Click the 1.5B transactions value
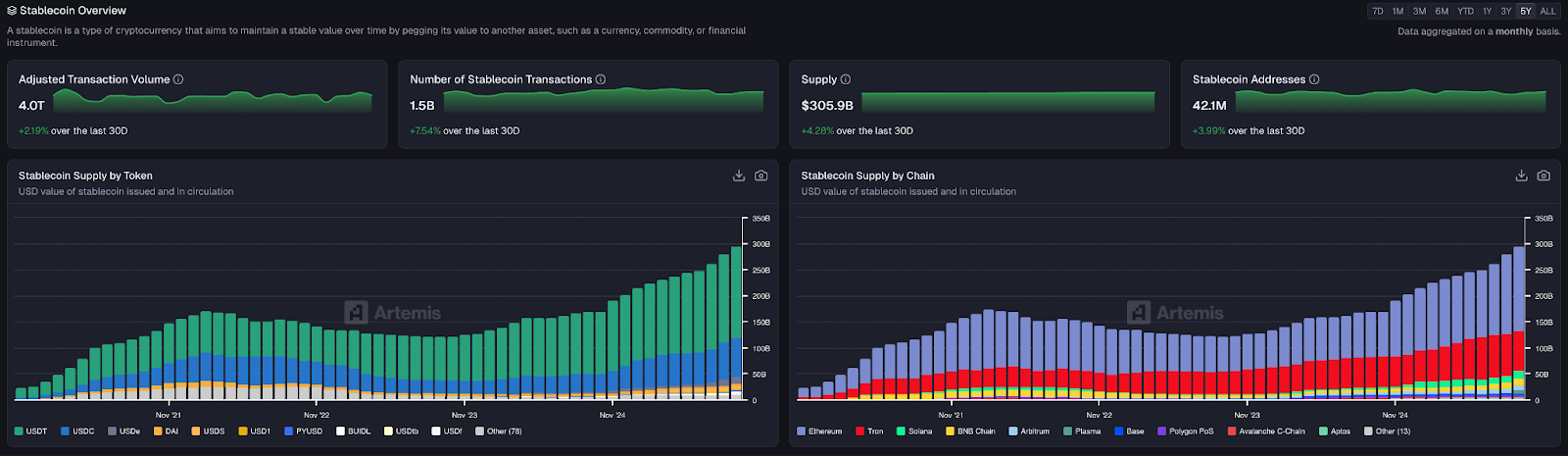Viewport: 1568px width, 456px height. pyautogui.click(x=422, y=105)
